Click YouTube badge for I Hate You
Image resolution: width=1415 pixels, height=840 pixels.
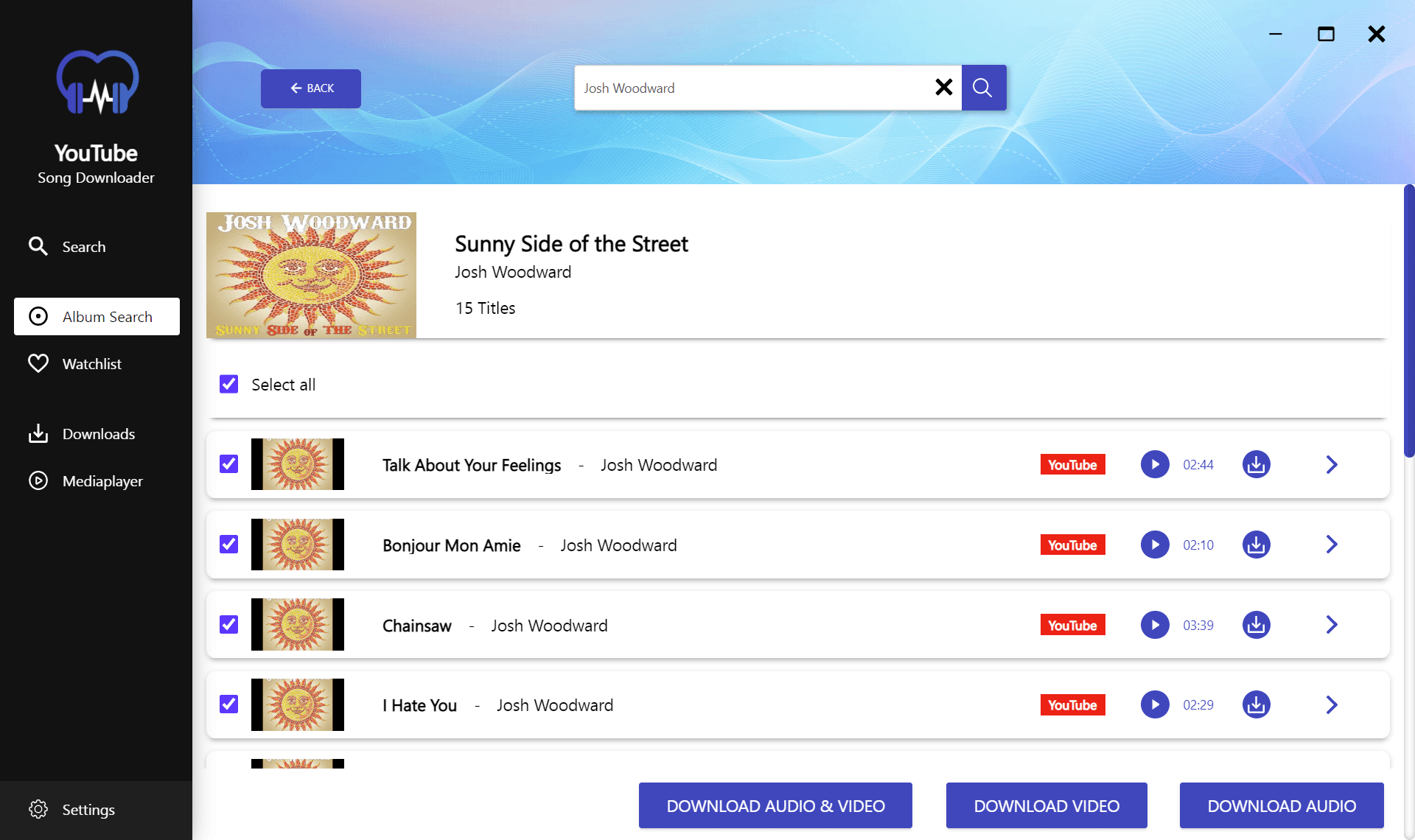pyautogui.click(x=1072, y=705)
